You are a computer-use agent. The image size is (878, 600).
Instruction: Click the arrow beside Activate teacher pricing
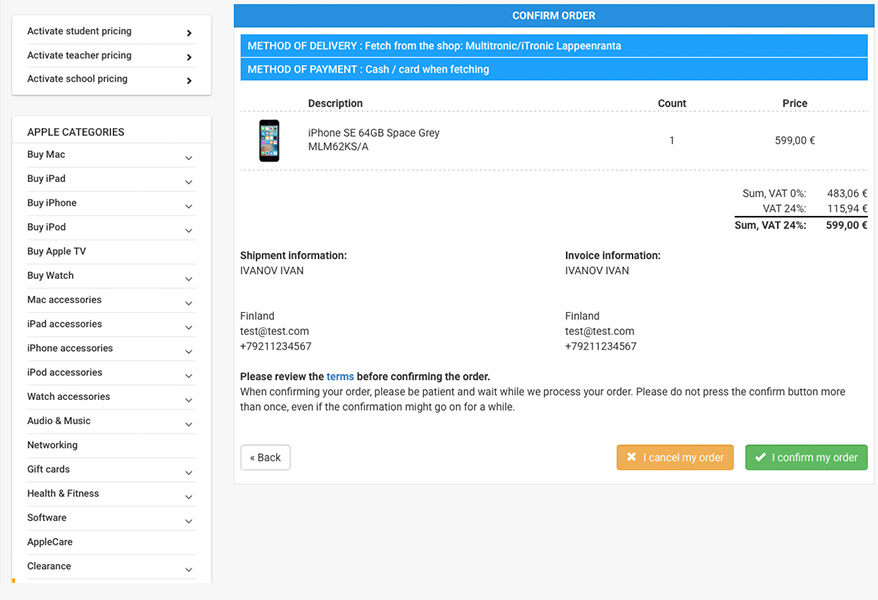point(189,57)
